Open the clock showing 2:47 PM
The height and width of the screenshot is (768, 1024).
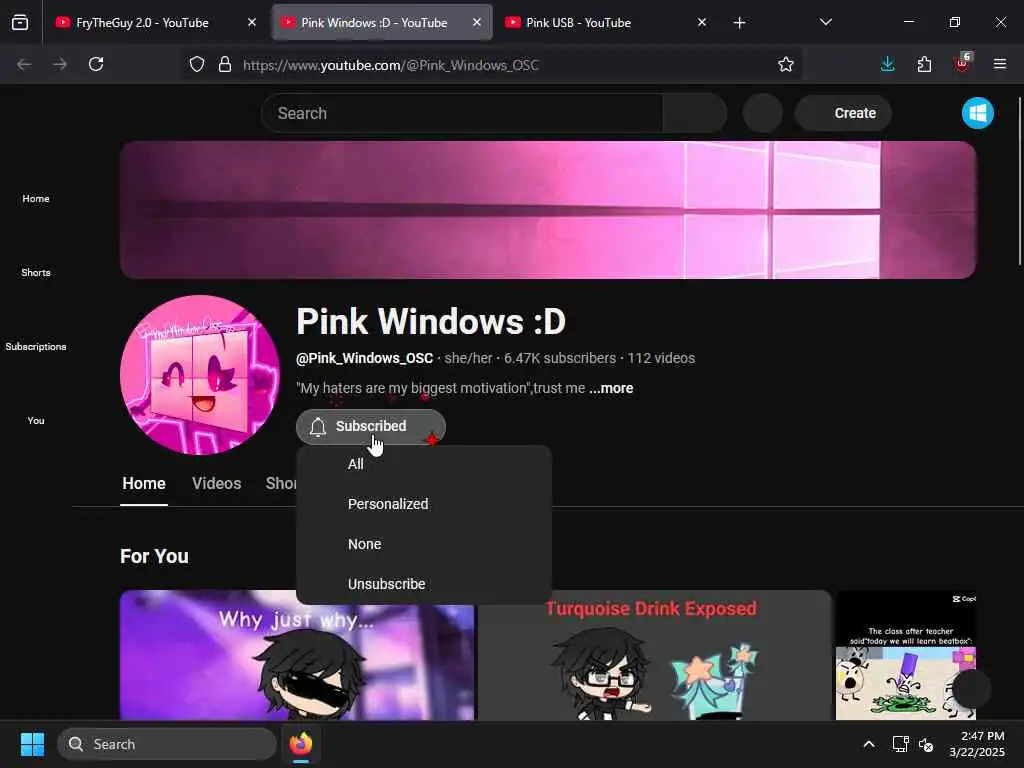977,744
